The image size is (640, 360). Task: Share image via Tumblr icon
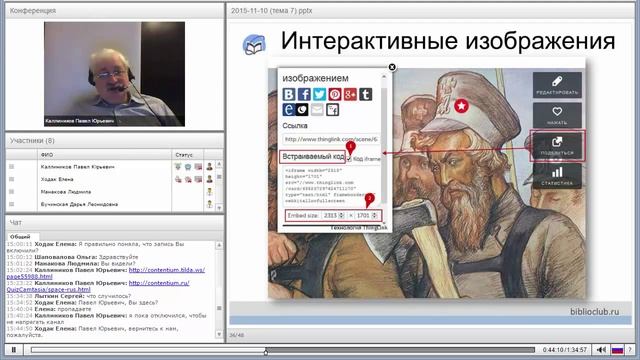pos(365,94)
